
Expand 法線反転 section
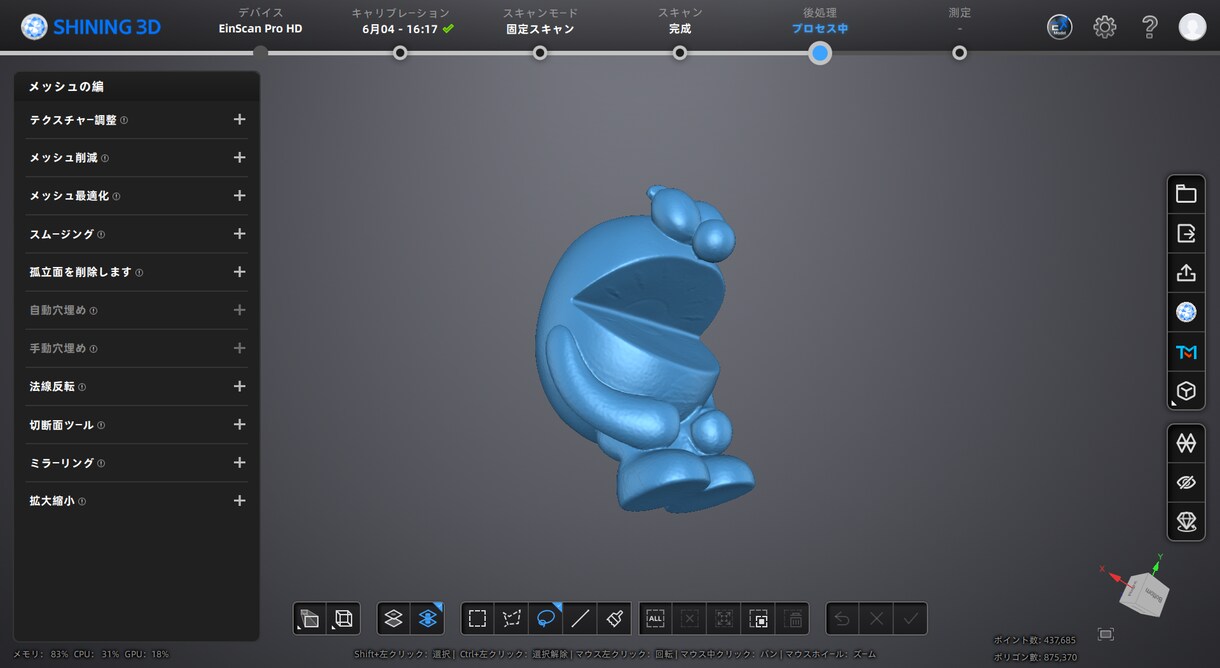239,386
